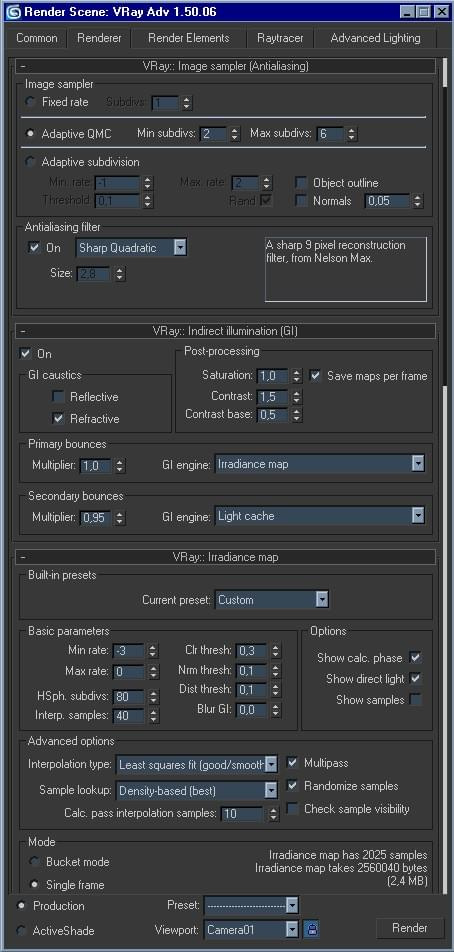Click the Min subdivs value field
This screenshot has width=454, height=952.
(x=214, y=134)
